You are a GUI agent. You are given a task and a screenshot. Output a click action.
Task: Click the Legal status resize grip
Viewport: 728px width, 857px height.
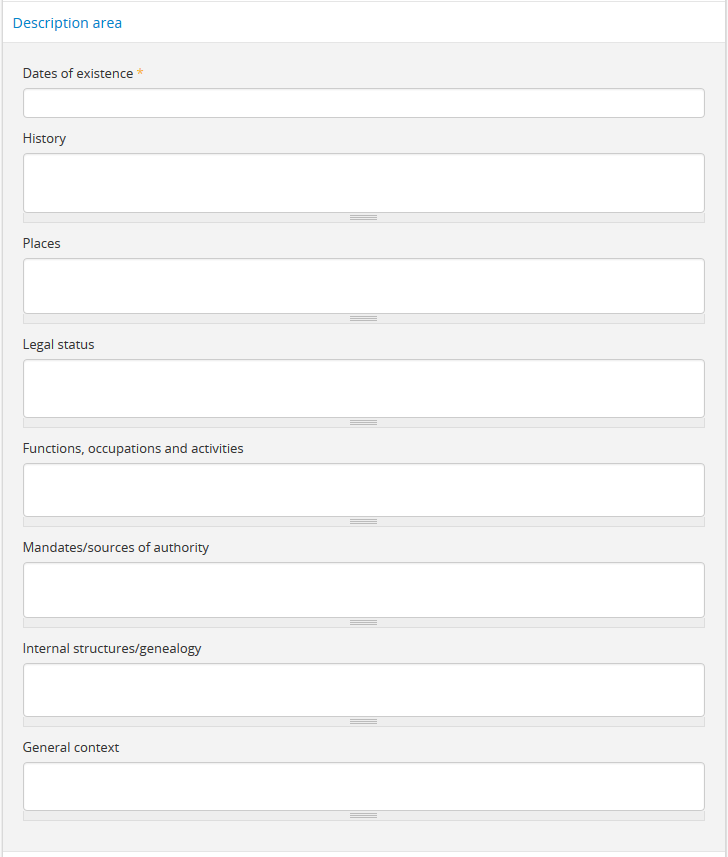click(363, 422)
